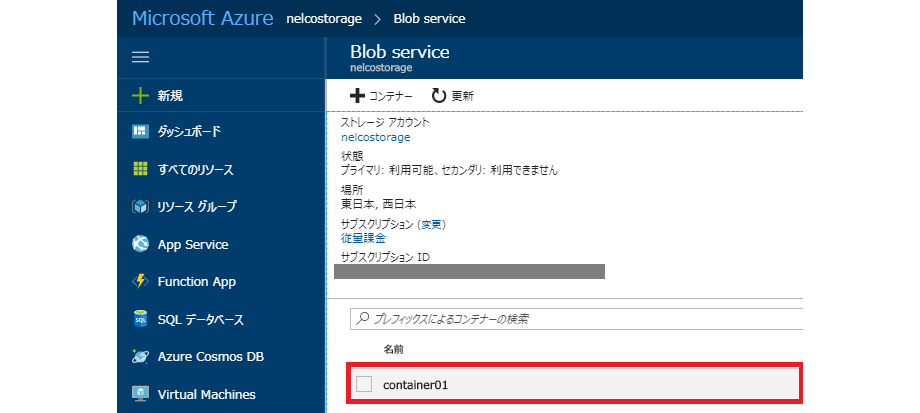The height and width of the screenshot is (413, 920).
Task: Click the リソース グループ cube icon
Action: pos(140,206)
